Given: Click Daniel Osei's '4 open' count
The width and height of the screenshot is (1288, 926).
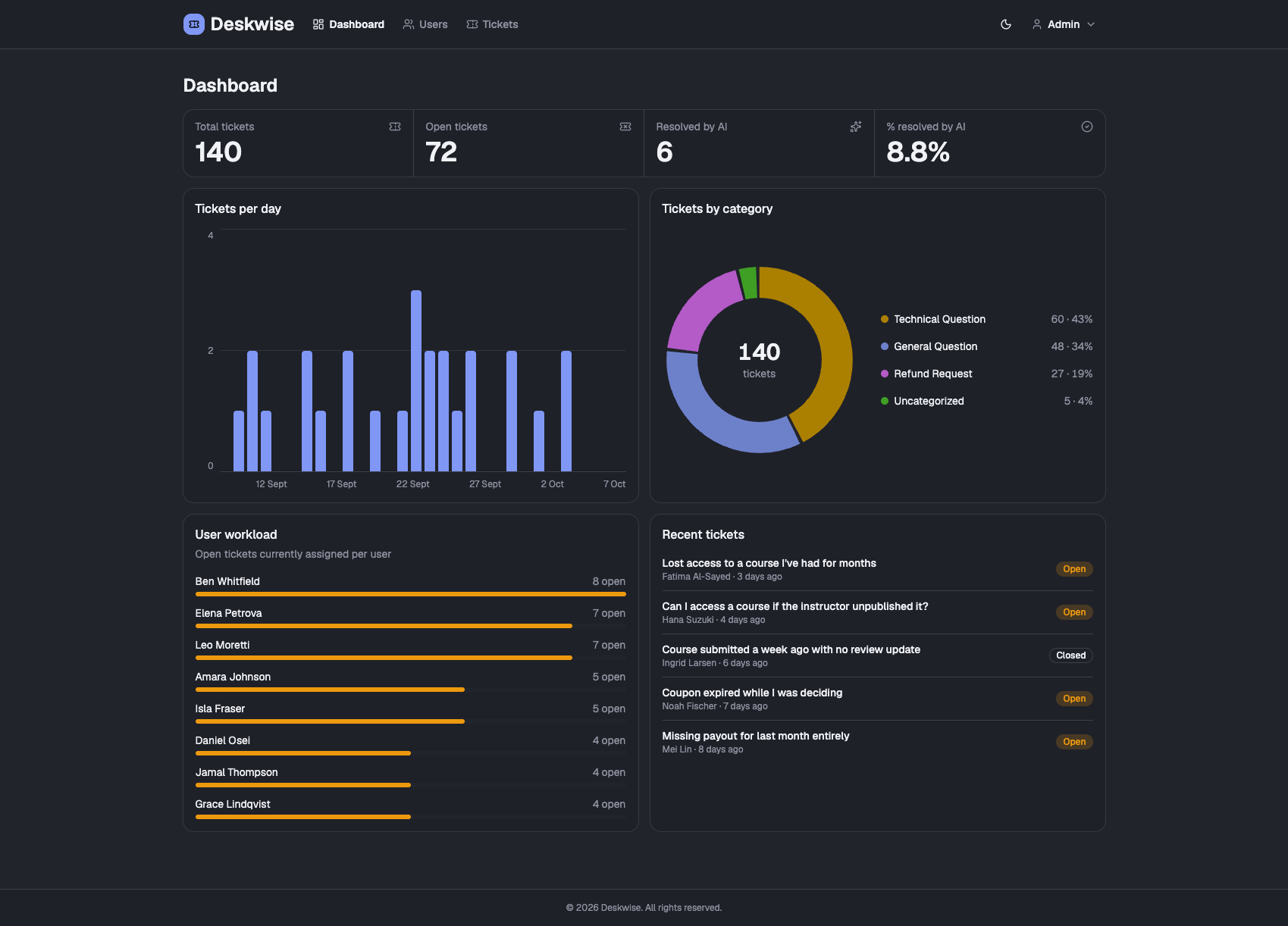Looking at the screenshot, I should [609, 740].
